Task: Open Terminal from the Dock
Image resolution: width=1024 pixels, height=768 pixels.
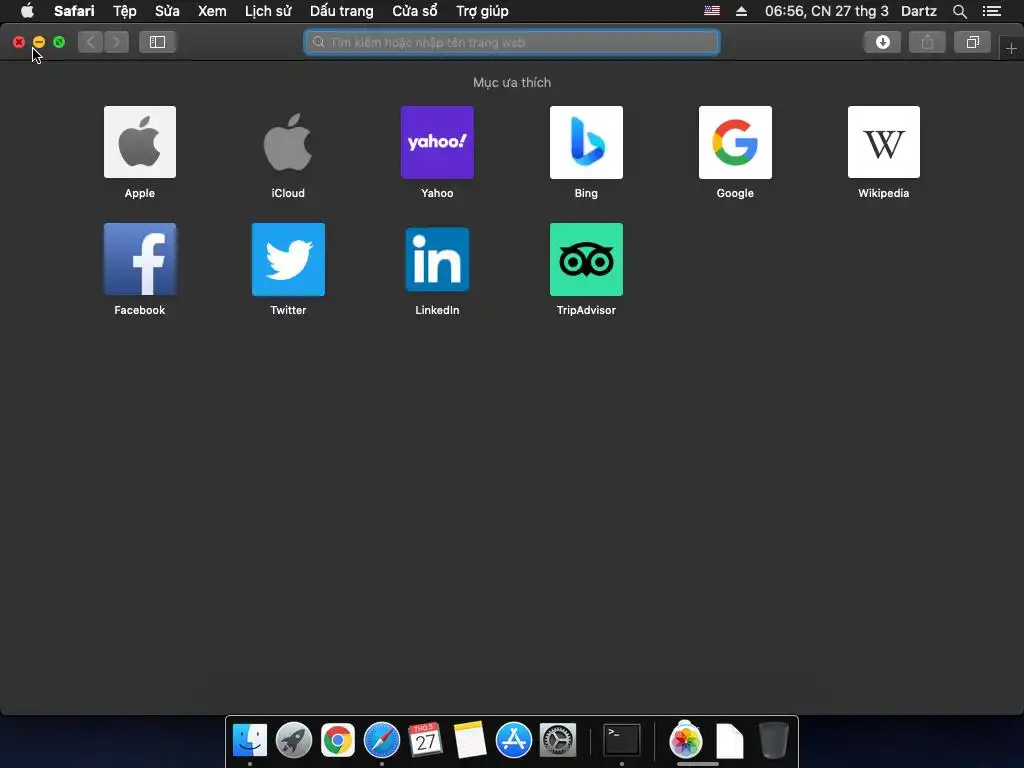Action: [x=621, y=741]
